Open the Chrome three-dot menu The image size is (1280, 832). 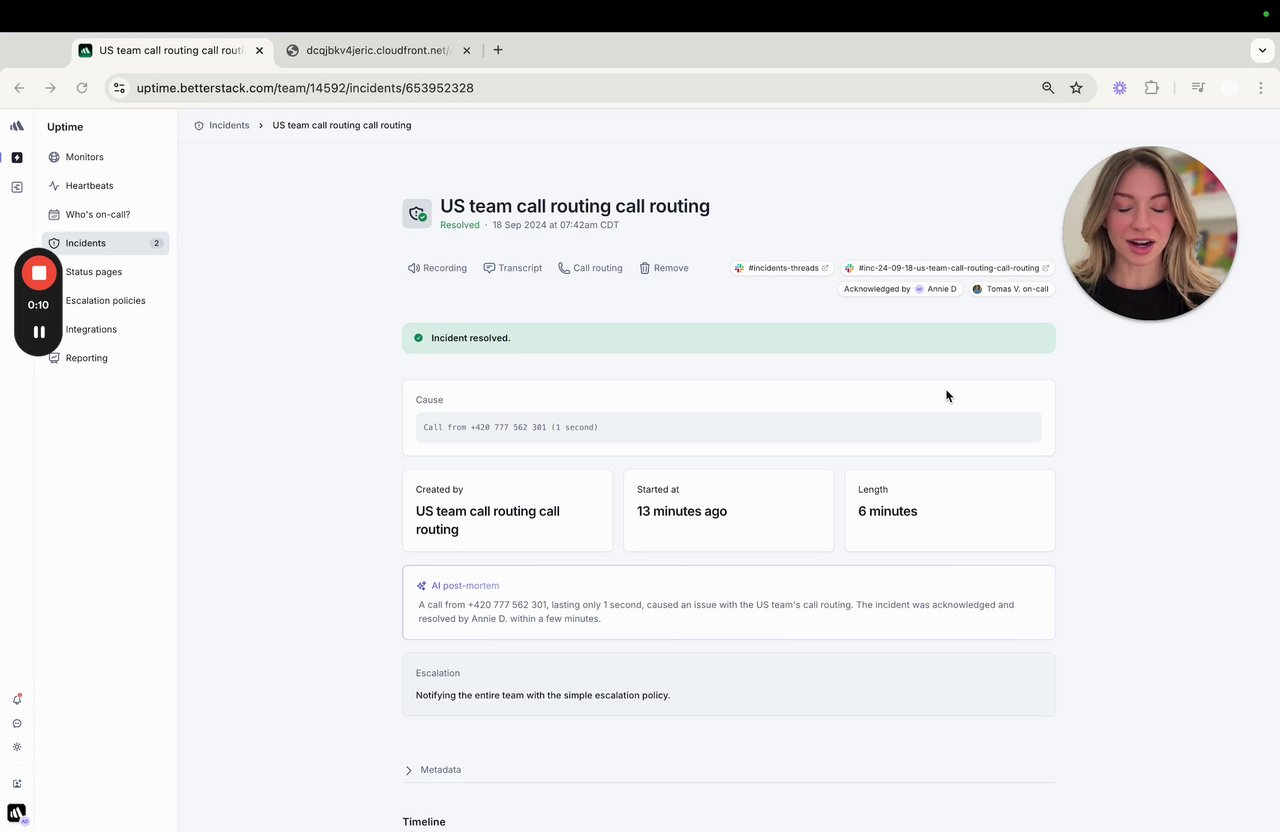[1262, 88]
